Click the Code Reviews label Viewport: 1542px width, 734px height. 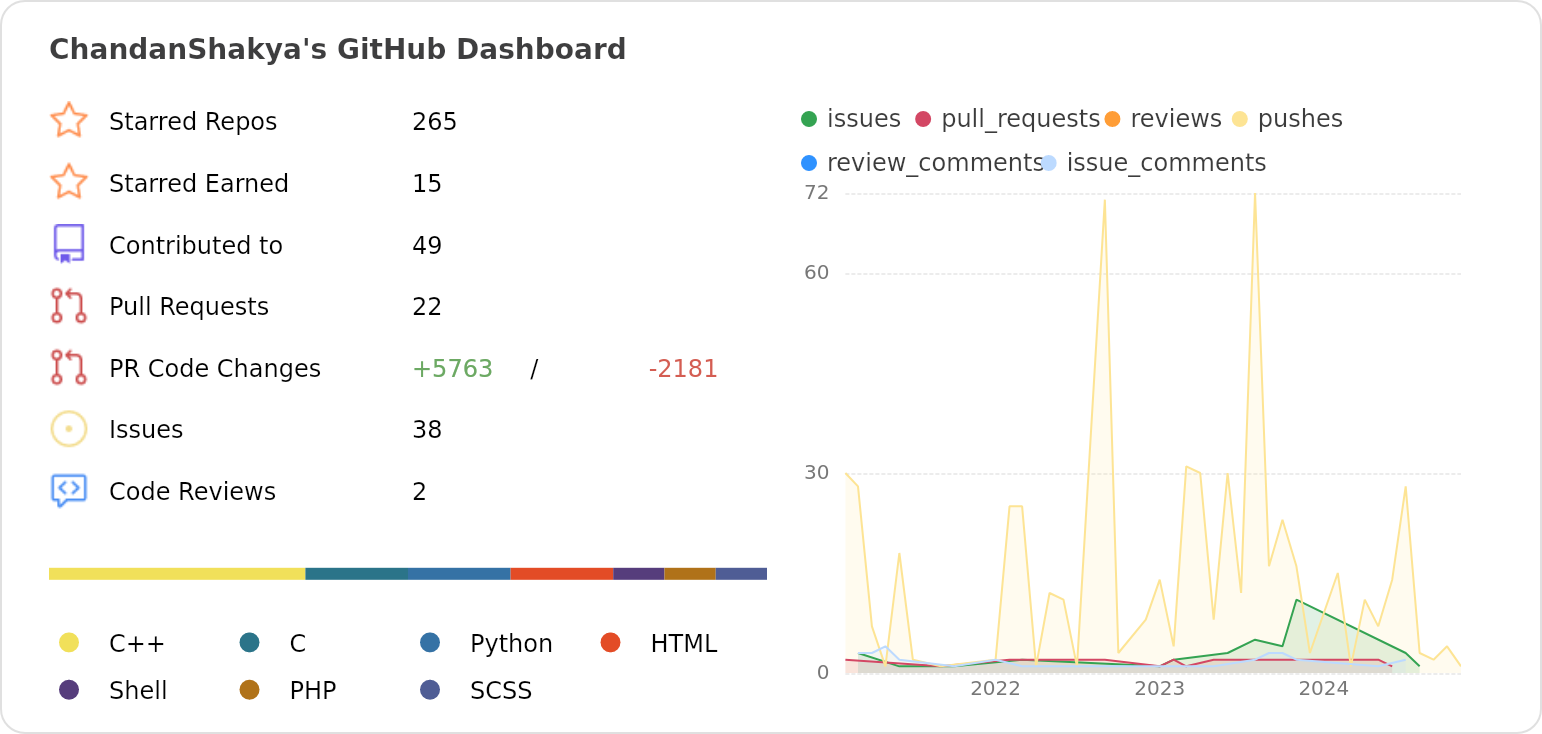(x=192, y=492)
